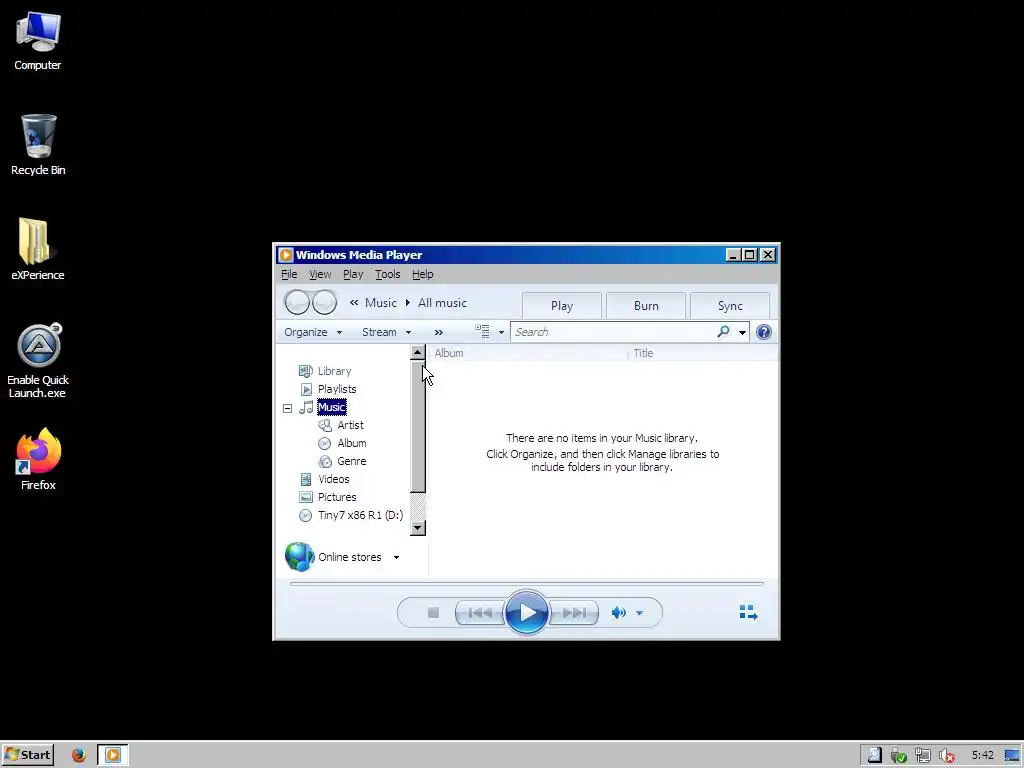Open Computer desktop icon

pyautogui.click(x=38, y=41)
